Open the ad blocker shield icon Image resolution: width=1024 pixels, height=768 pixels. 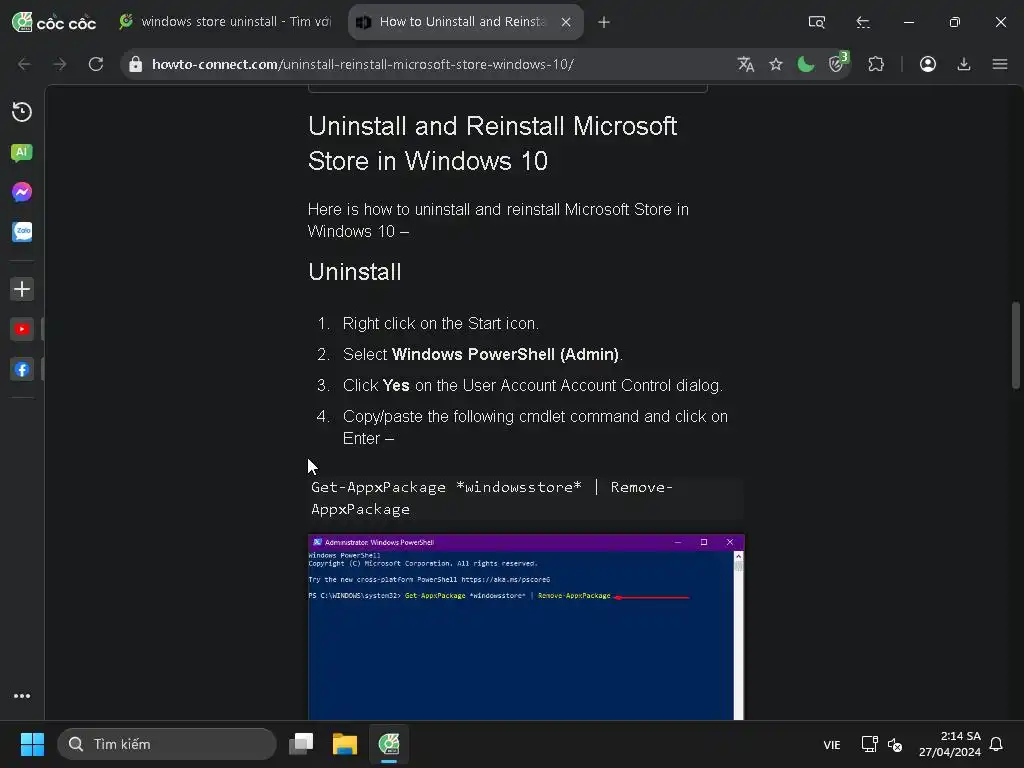tap(837, 63)
